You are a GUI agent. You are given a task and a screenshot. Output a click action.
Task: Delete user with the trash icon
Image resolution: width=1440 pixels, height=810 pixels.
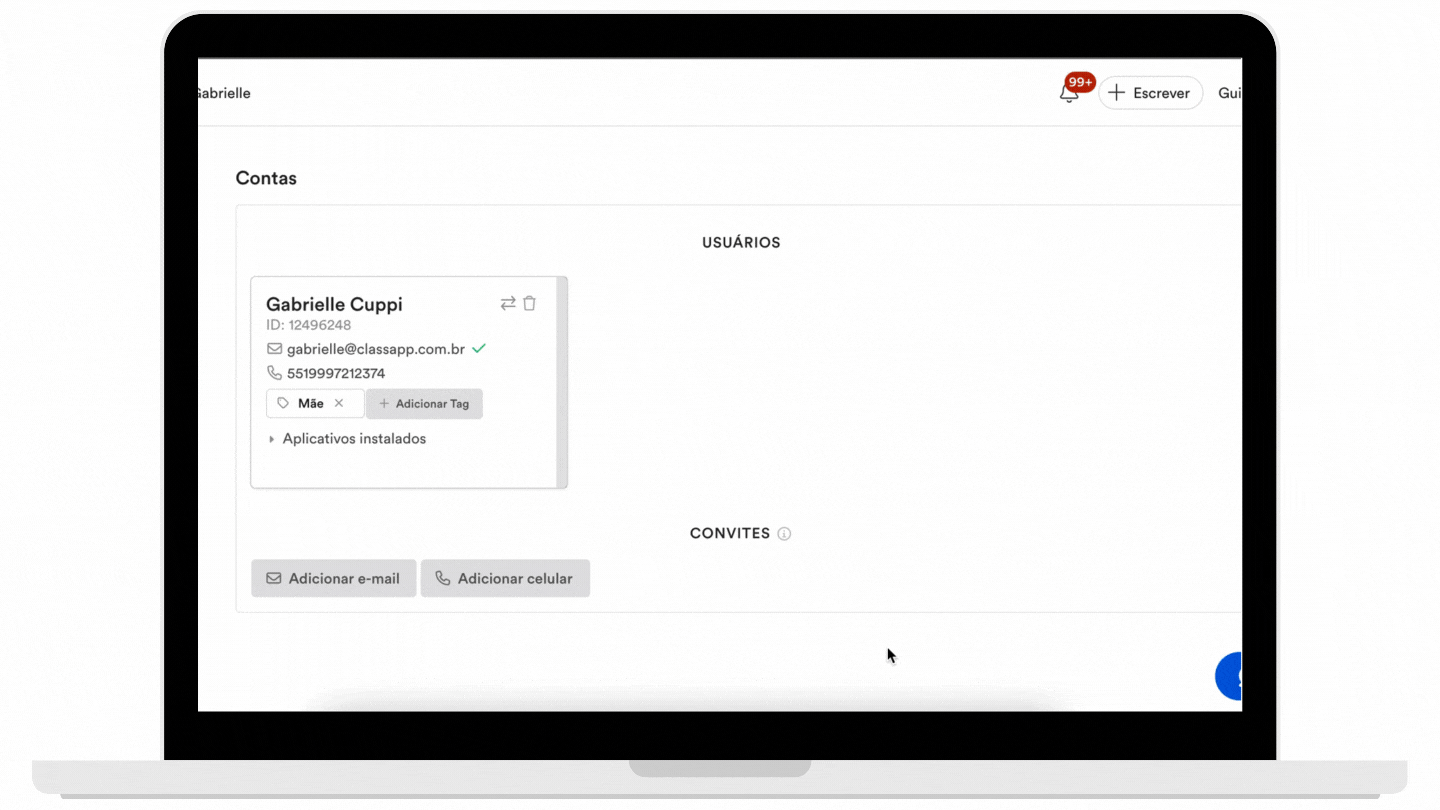coord(530,303)
